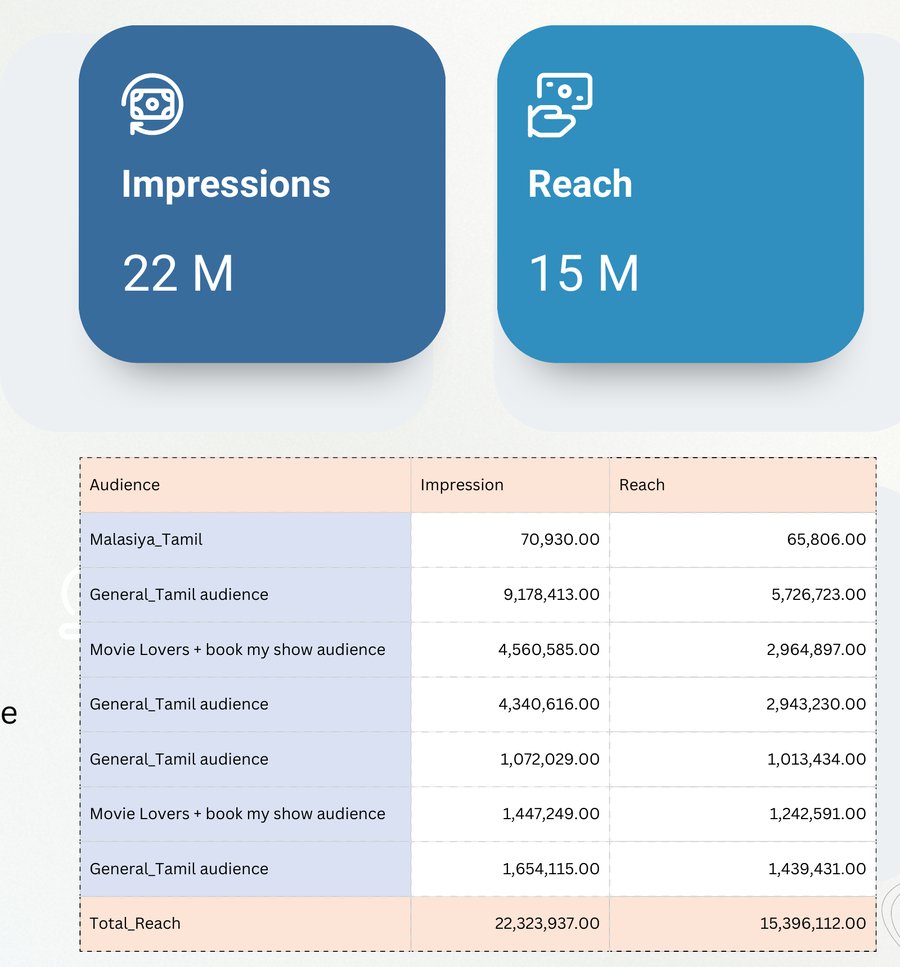The height and width of the screenshot is (967, 900).
Task: Select the Reach column header in table
Action: point(642,485)
